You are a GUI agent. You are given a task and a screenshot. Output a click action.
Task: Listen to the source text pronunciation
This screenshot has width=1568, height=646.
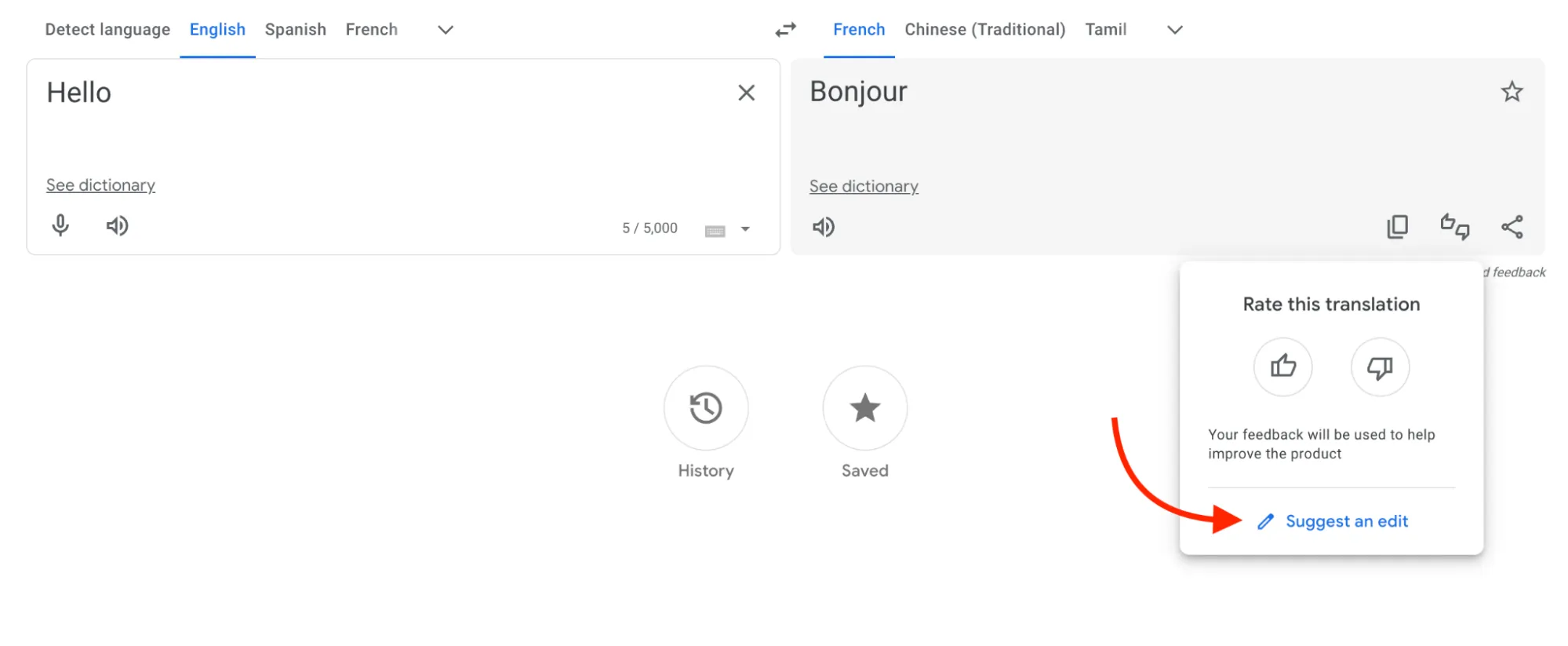tap(117, 226)
